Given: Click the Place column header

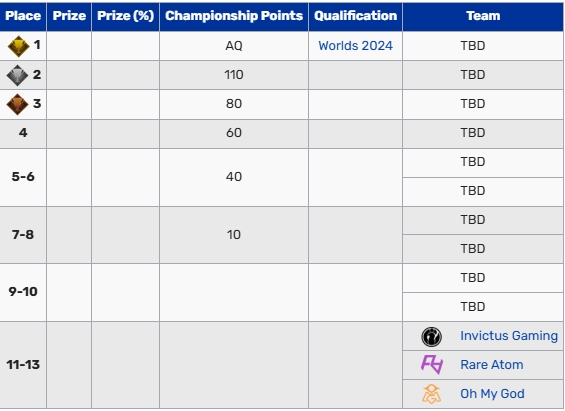Looking at the screenshot, I should pyautogui.click(x=23, y=16).
